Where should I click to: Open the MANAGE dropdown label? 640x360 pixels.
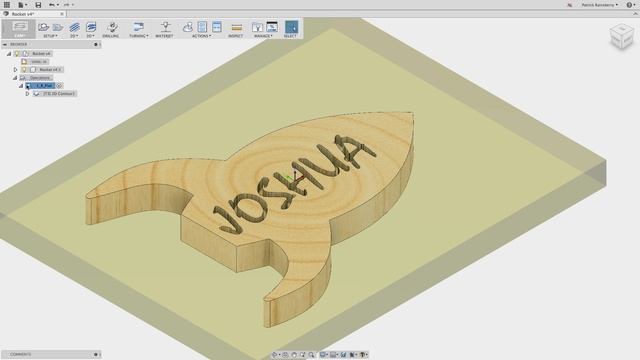point(263,36)
